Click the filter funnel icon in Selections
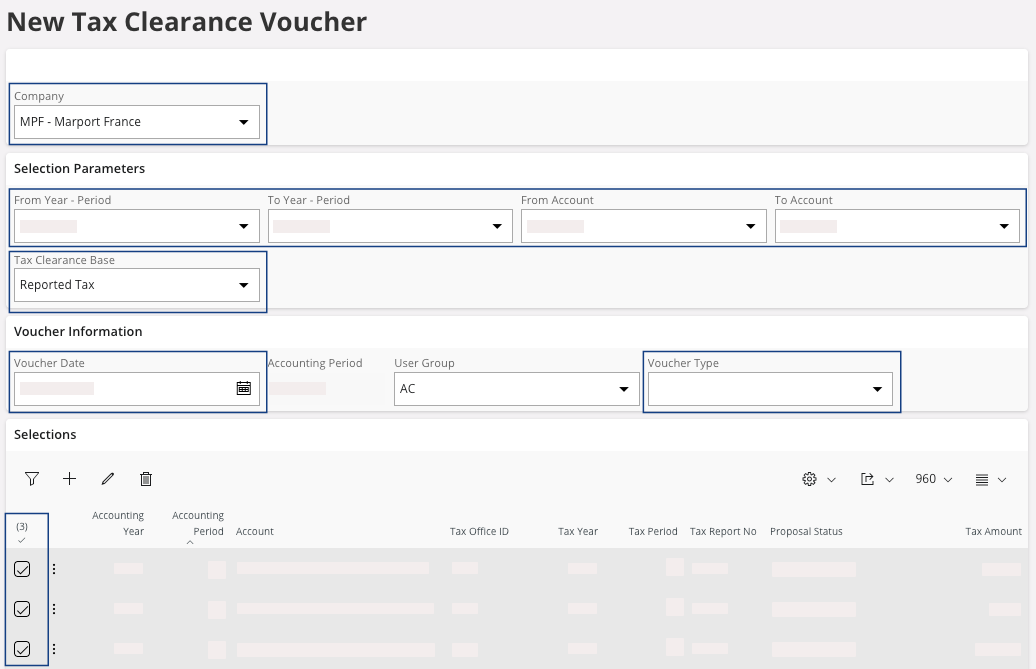This screenshot has height=669, width=1036. [32, 479]
